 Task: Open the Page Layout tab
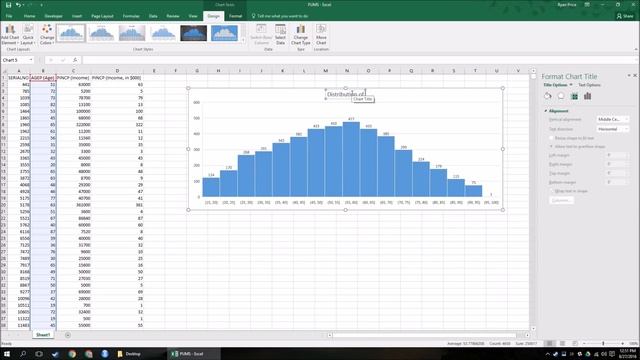102,16
